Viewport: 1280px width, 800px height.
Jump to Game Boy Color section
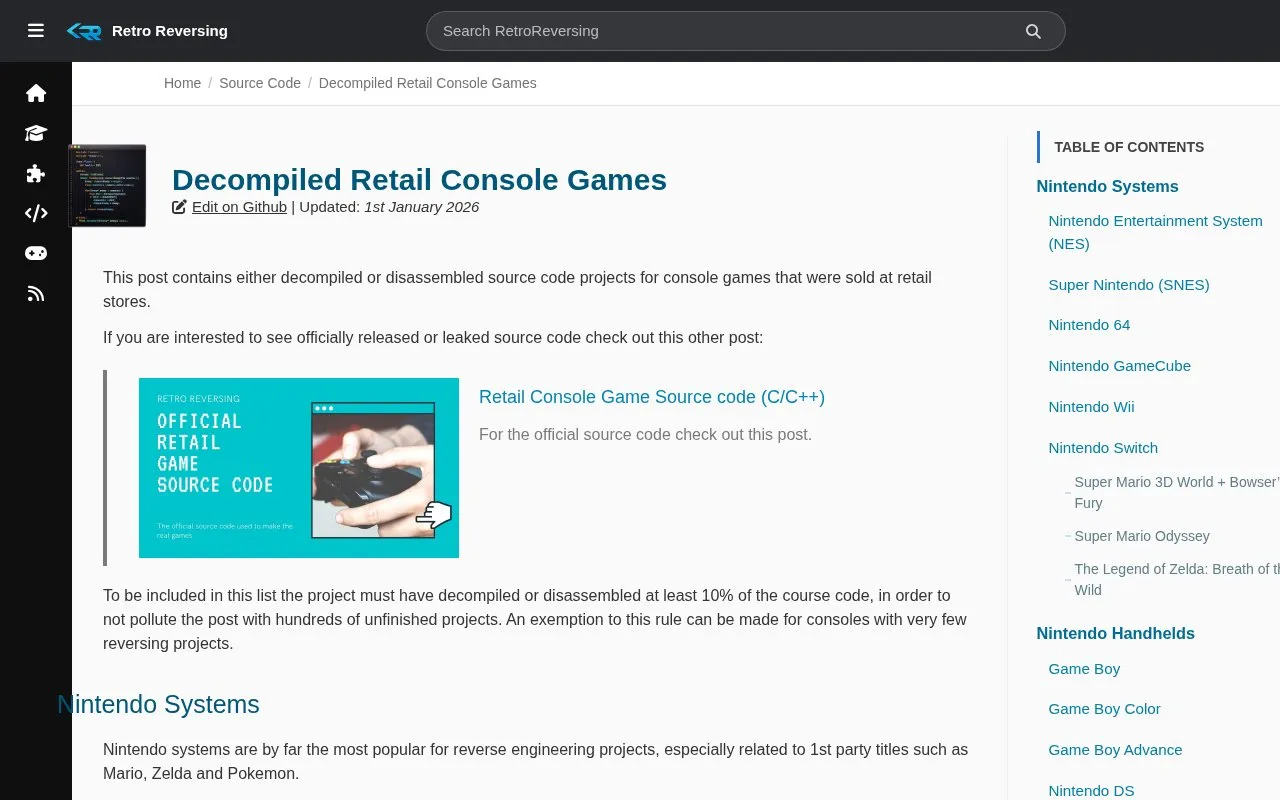1104,709
